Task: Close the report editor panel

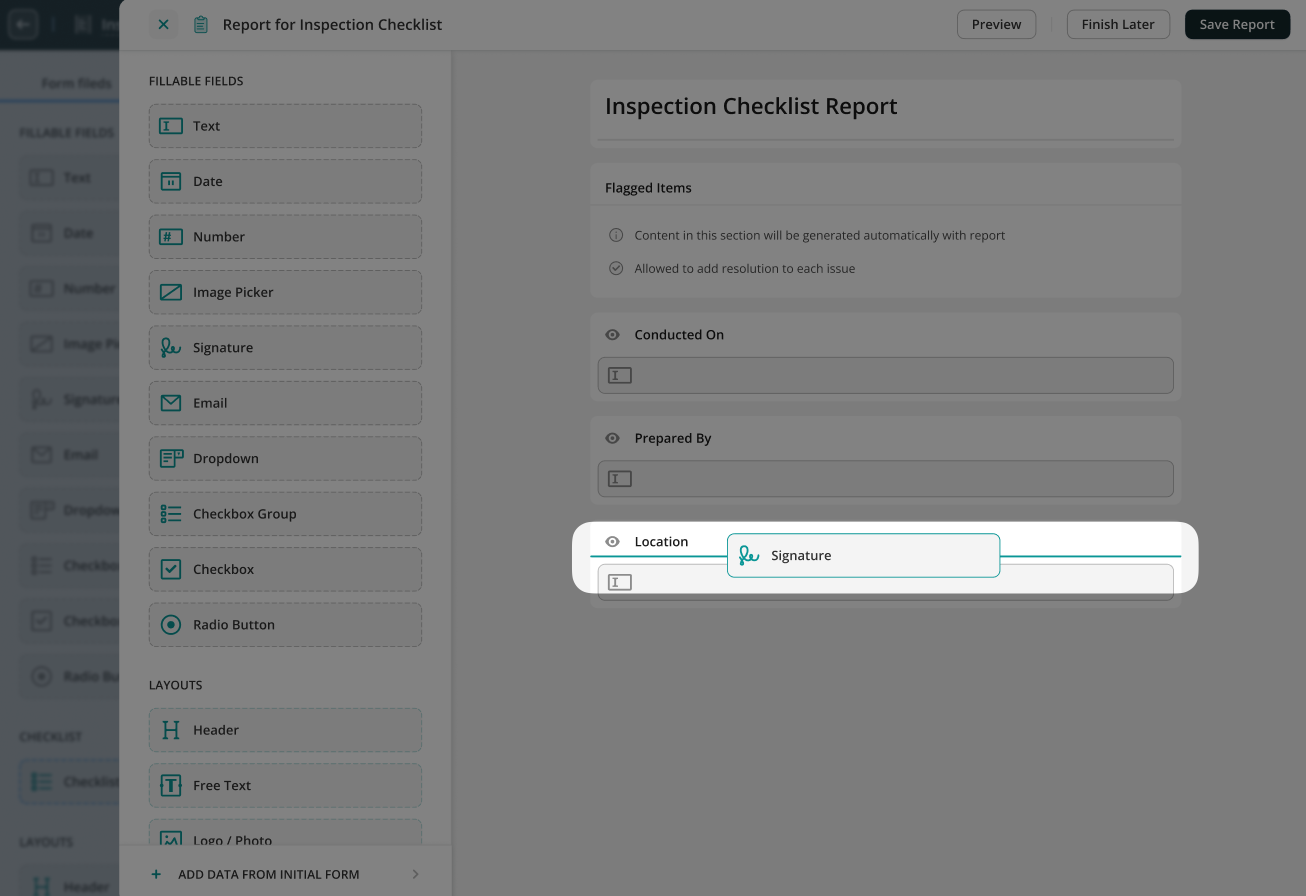Action: click(164, 24)
